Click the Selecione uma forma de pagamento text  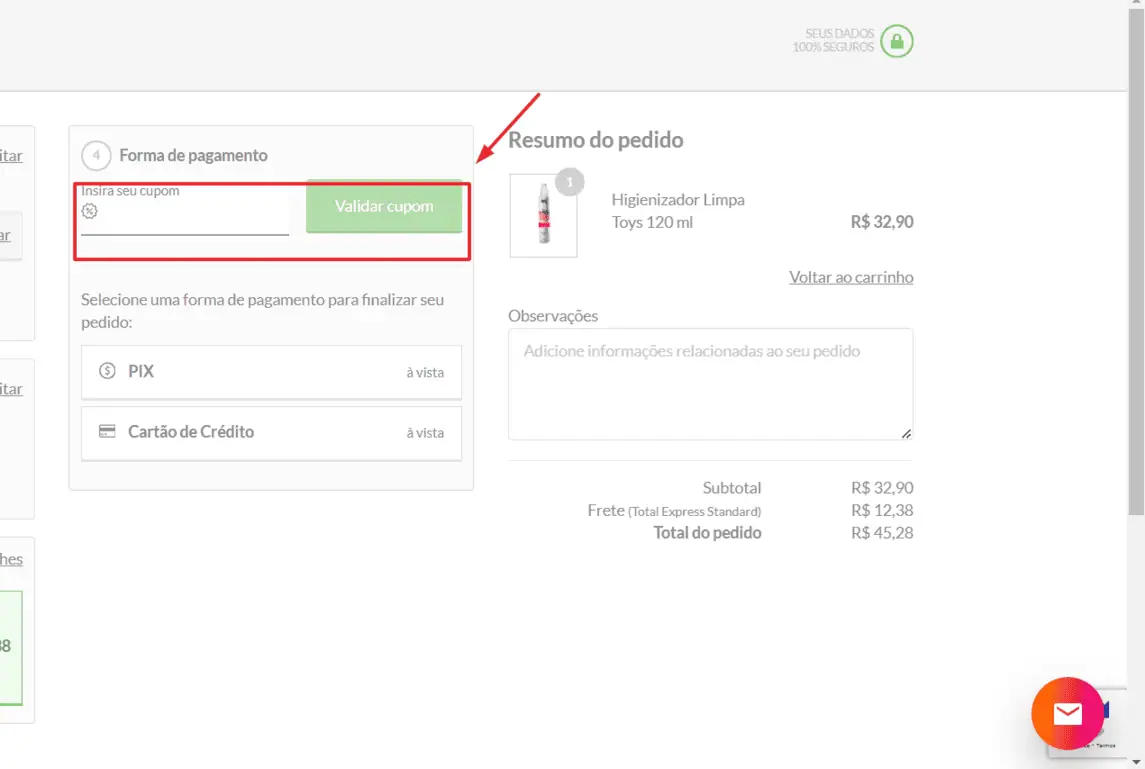pos(262,310)
